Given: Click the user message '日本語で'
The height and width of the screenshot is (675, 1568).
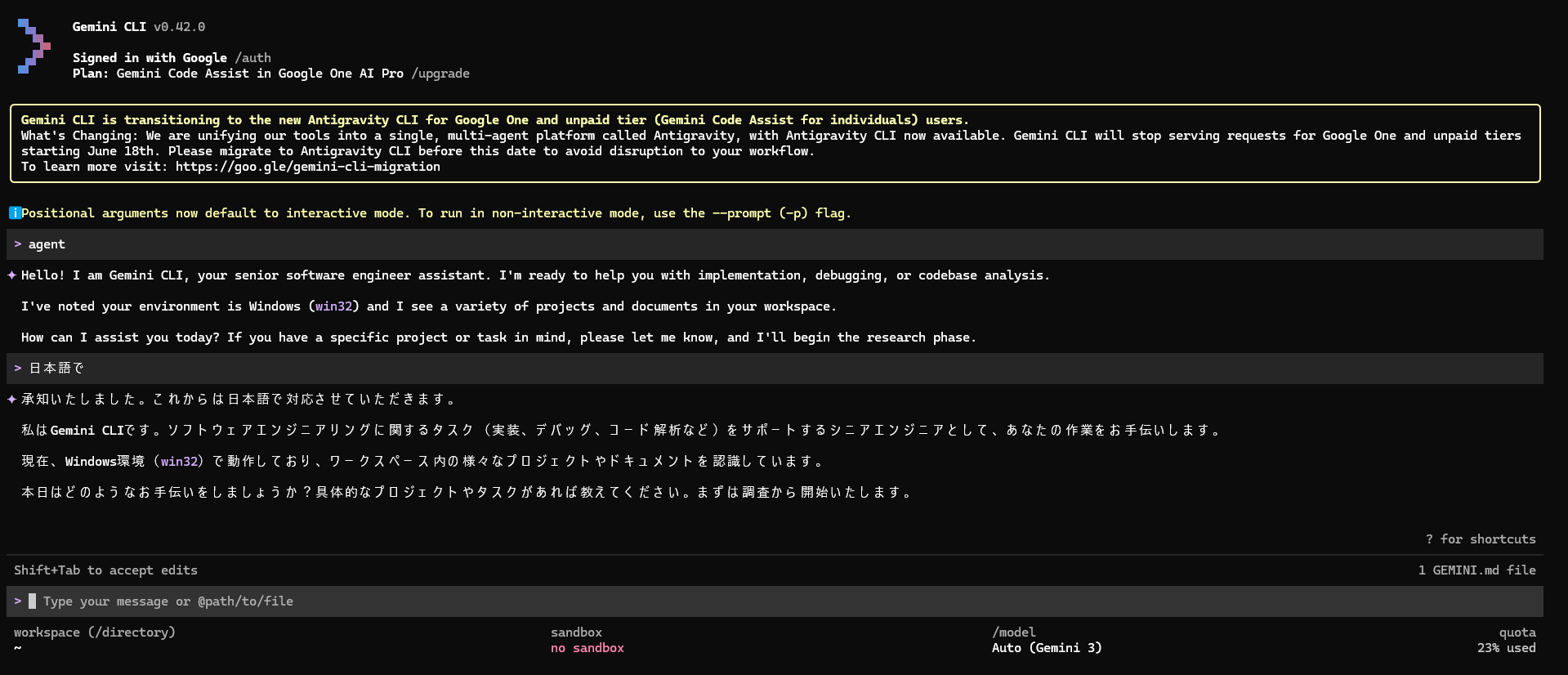Looking at the screenshot, I should click(56, 369).
